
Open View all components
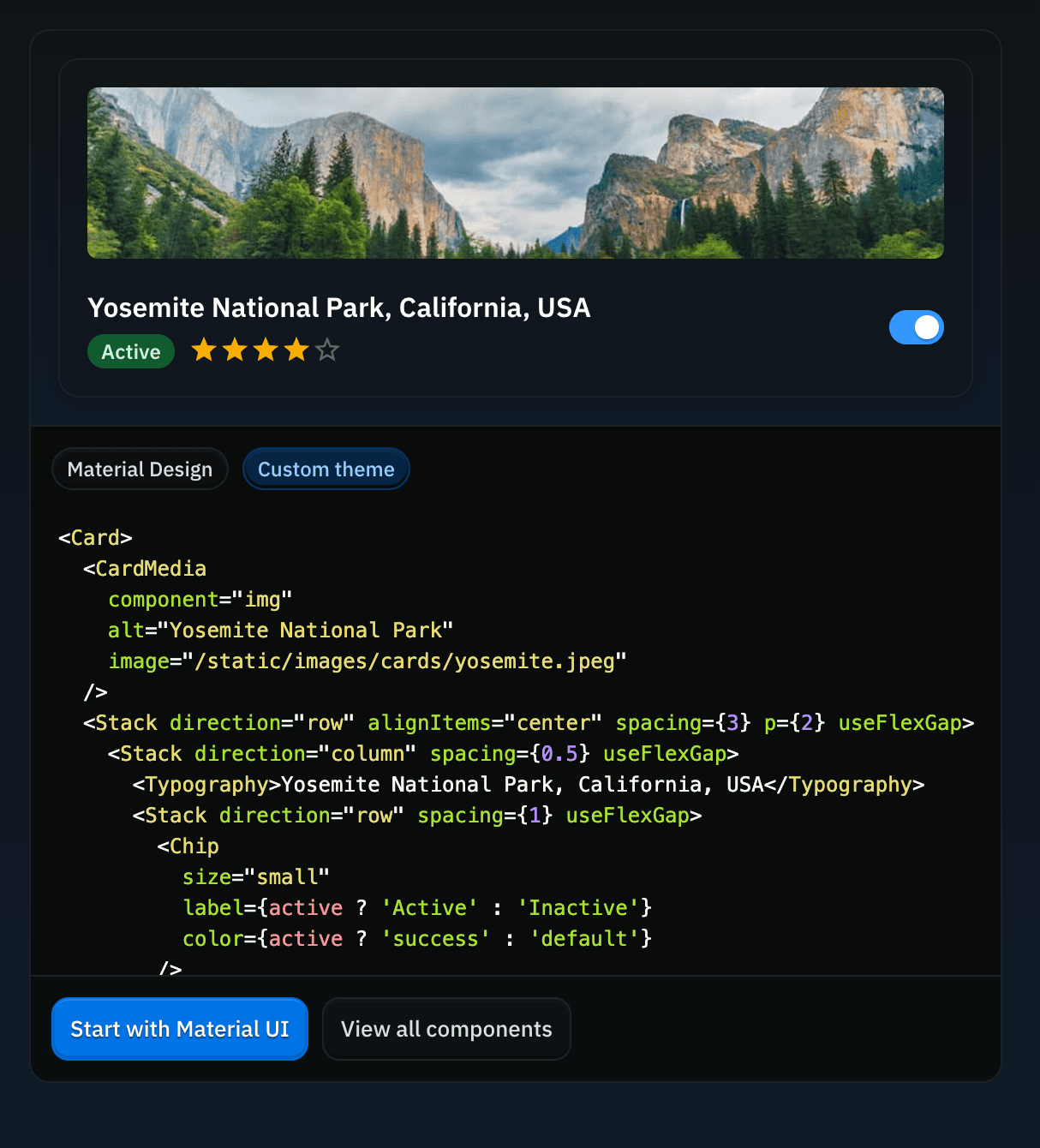point(446,1029)
